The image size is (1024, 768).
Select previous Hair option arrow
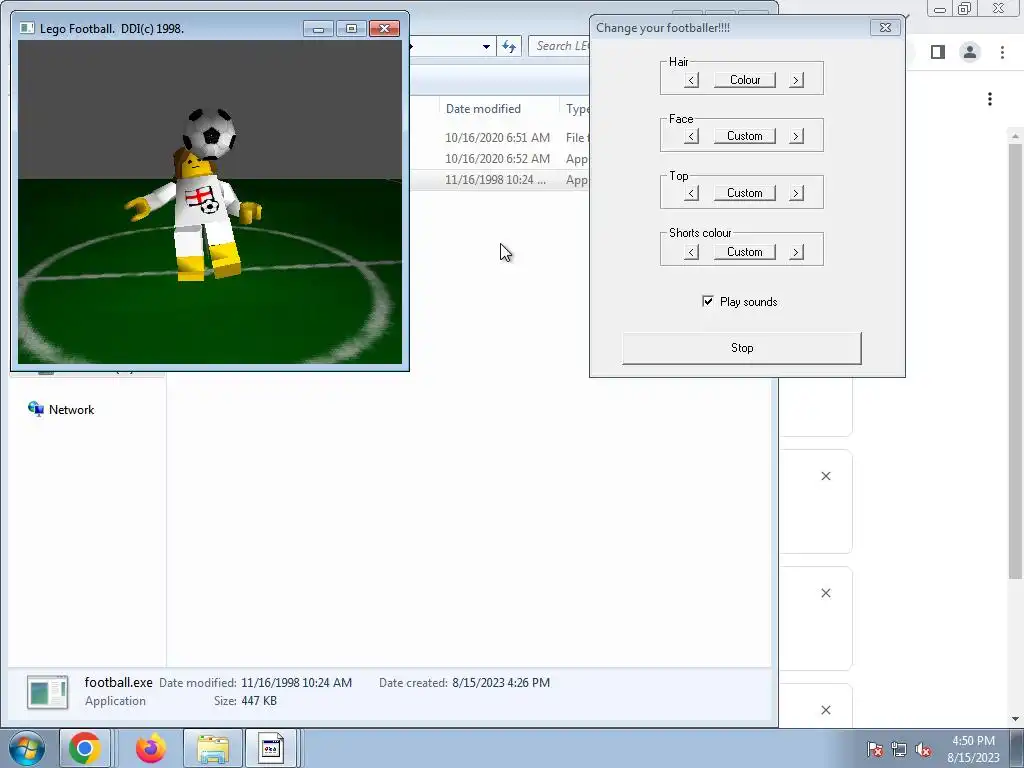(692, 80)
